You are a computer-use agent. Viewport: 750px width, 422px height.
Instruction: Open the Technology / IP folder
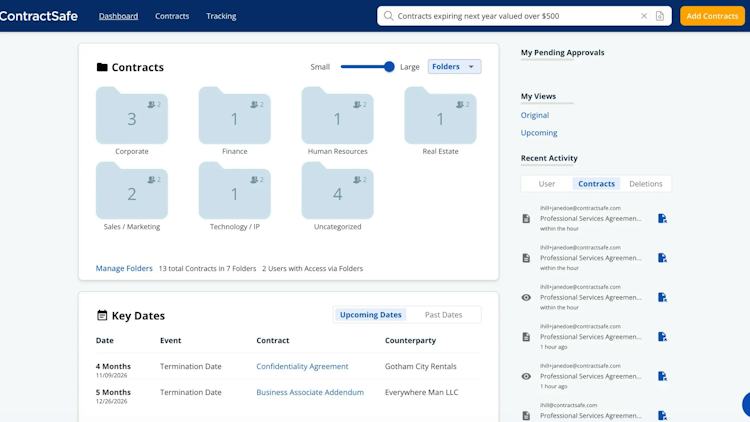pyautogui.click(x=234, y=190)
